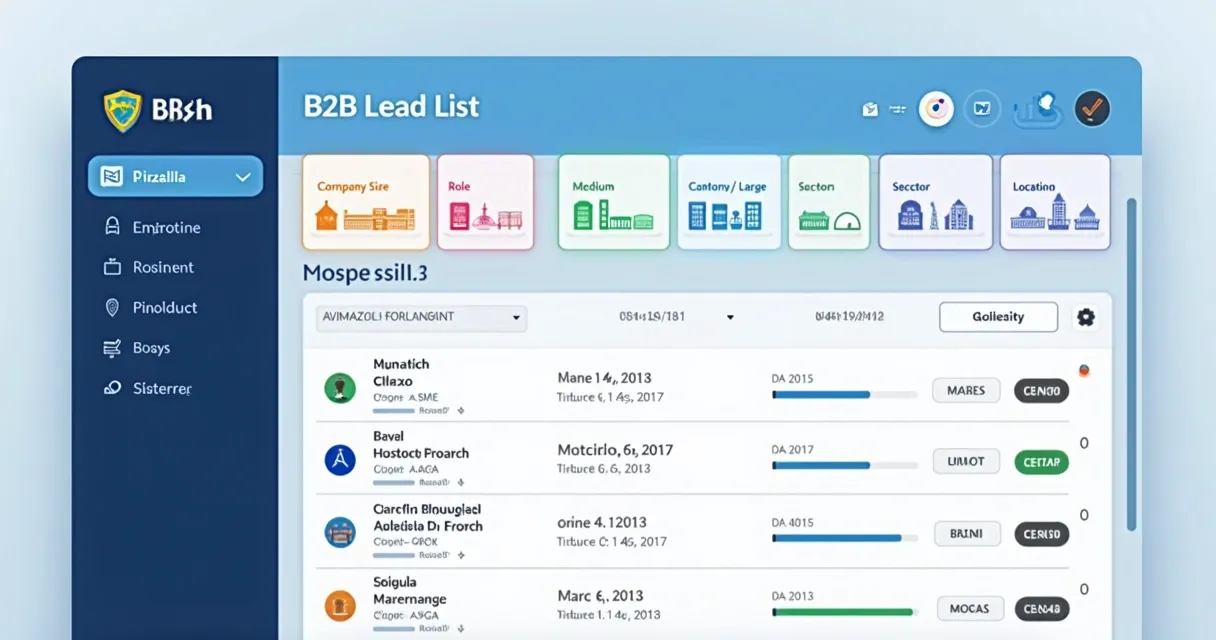Viewport: 1216px width, 640px height.
Task: Click the avatar for Carcfin Blouugiacl
Action: (x=341, y=532)
